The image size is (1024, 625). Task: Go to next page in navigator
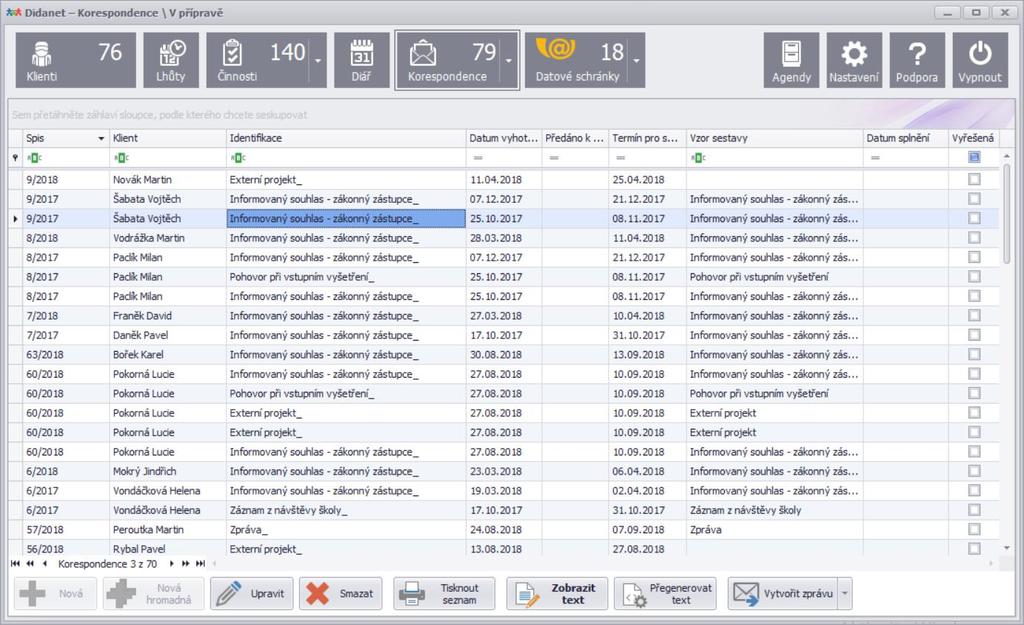point(185,564)
